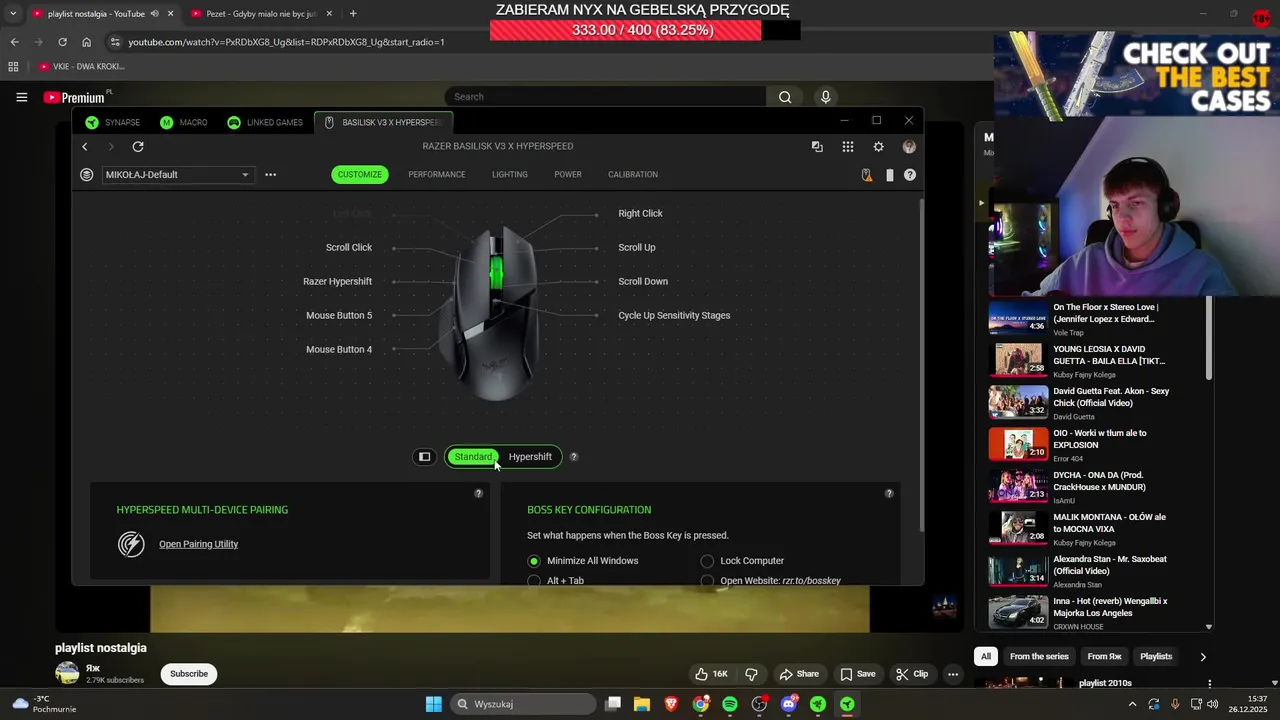Viewport: 1280px width, 720px height.
Task: Save the video to a playlist
Action: point(858,674)
